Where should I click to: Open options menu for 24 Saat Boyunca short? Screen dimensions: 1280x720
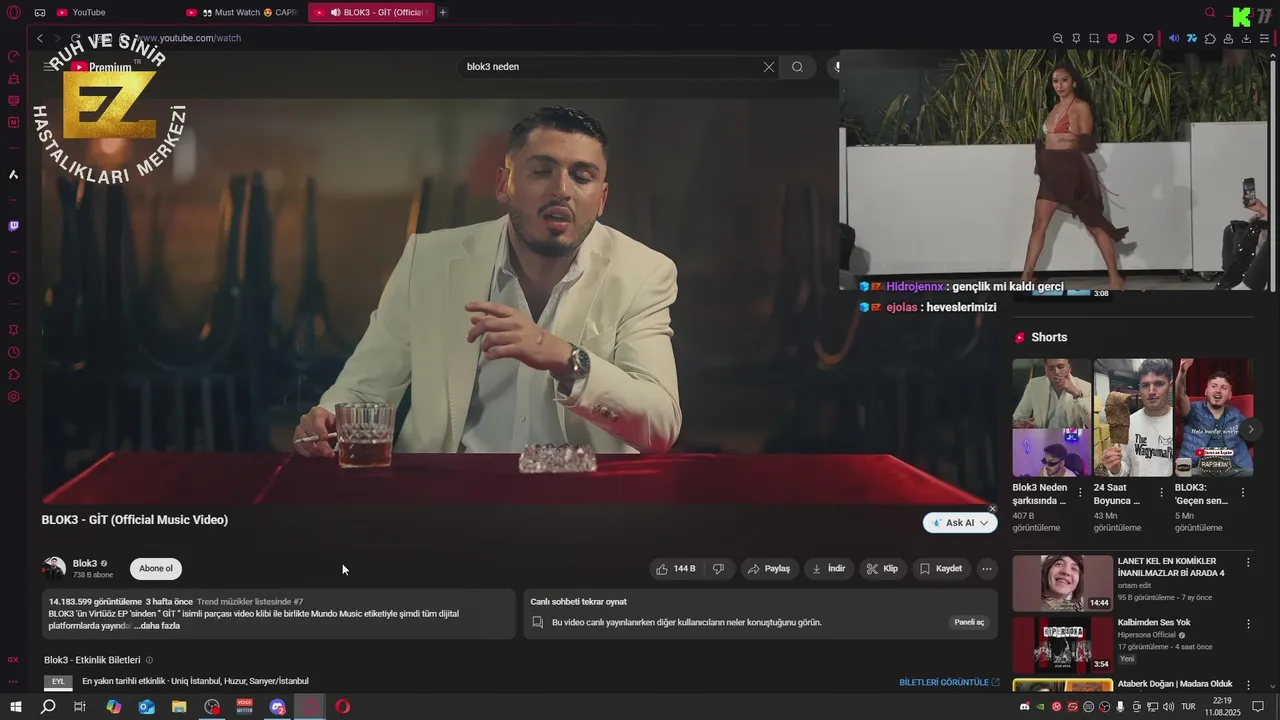(x=1161, y=492)
